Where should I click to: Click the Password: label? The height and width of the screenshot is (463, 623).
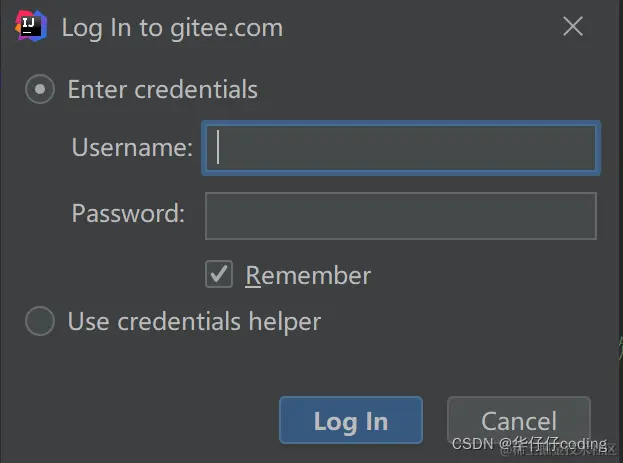(x=128, y=213)
